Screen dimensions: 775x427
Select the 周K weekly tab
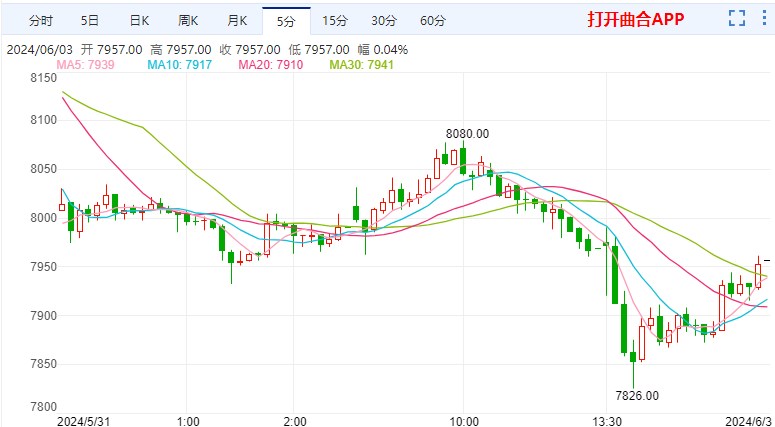[188, 20]
